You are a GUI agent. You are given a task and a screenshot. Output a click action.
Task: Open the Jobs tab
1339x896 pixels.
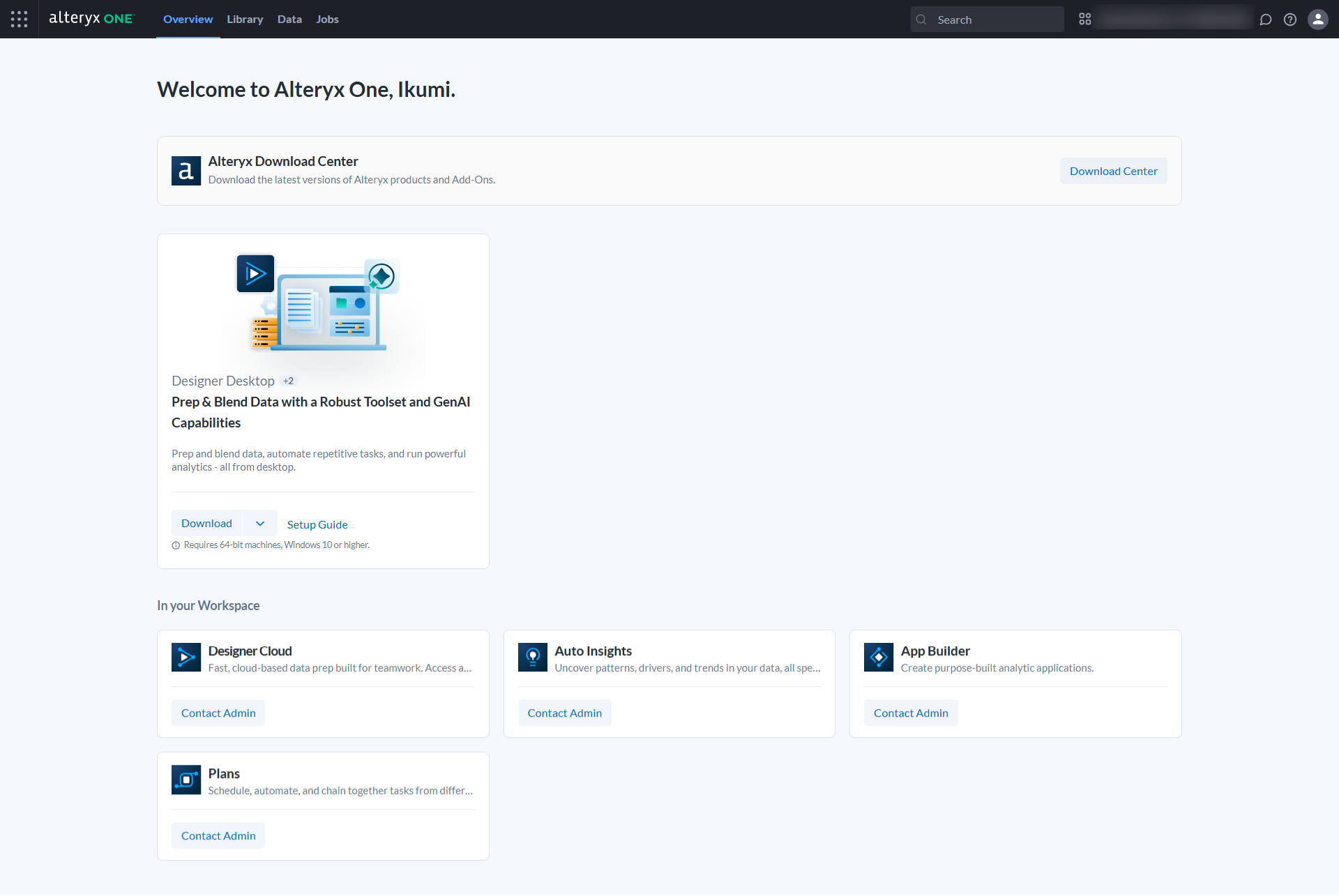tap(327, 20)
